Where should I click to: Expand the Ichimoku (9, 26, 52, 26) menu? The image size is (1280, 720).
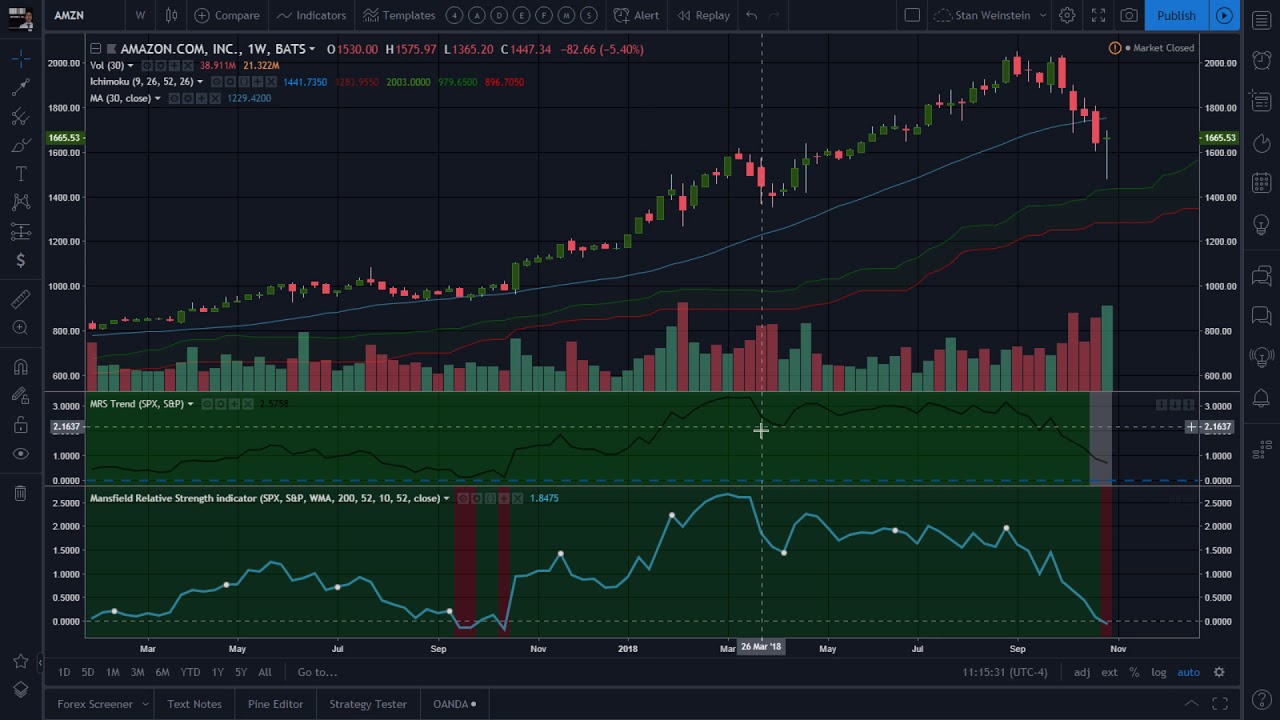point(200,82)
